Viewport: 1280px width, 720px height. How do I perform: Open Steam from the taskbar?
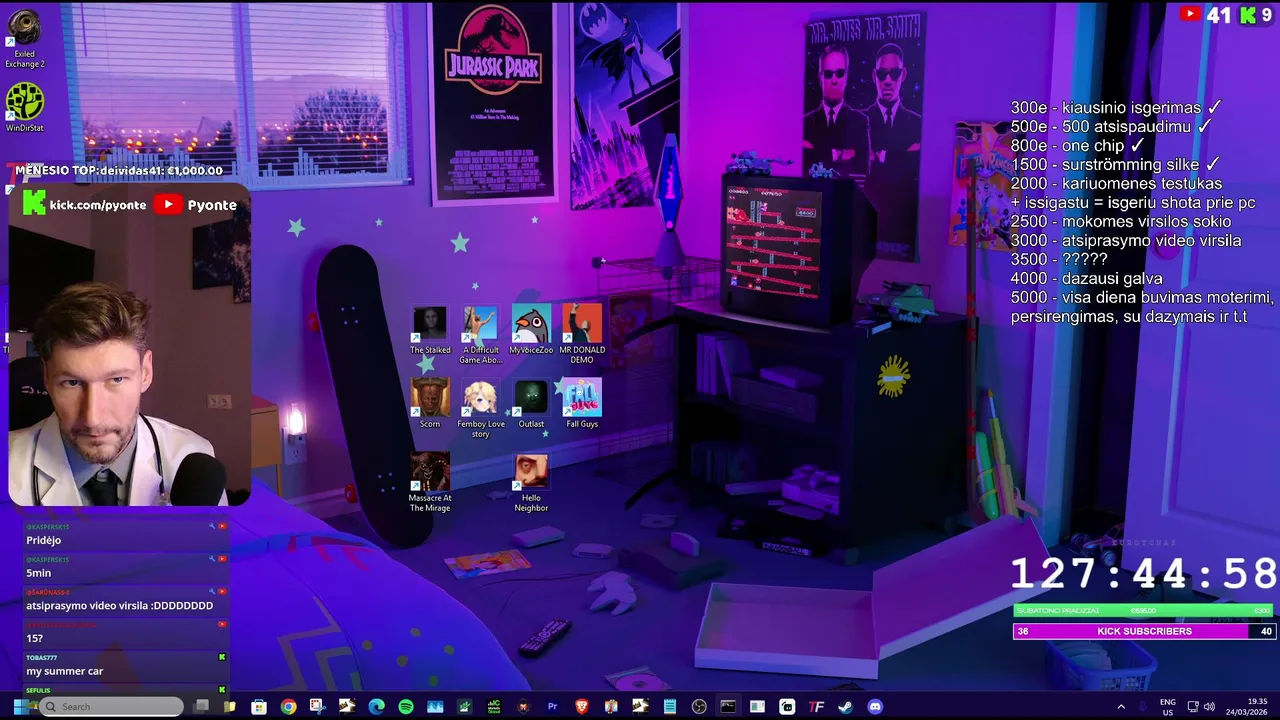(845, 707)
